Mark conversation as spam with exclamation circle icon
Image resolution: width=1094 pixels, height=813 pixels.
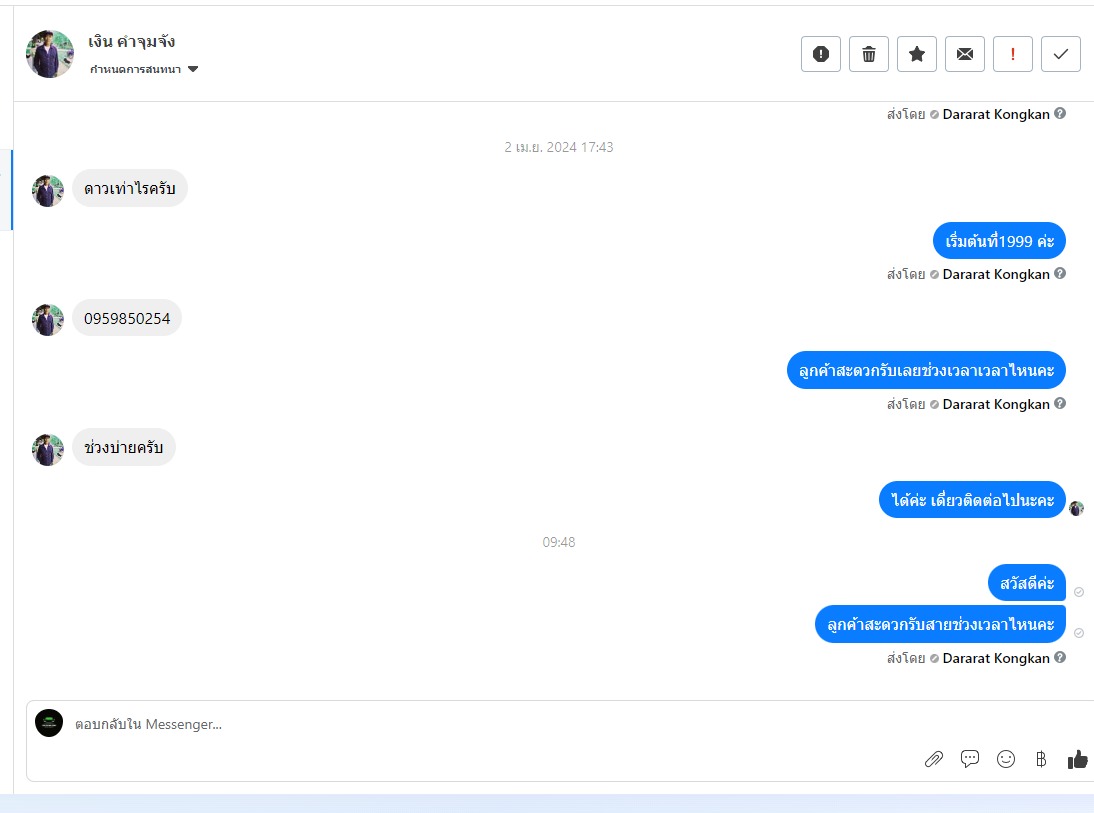[x=820, y=54]
